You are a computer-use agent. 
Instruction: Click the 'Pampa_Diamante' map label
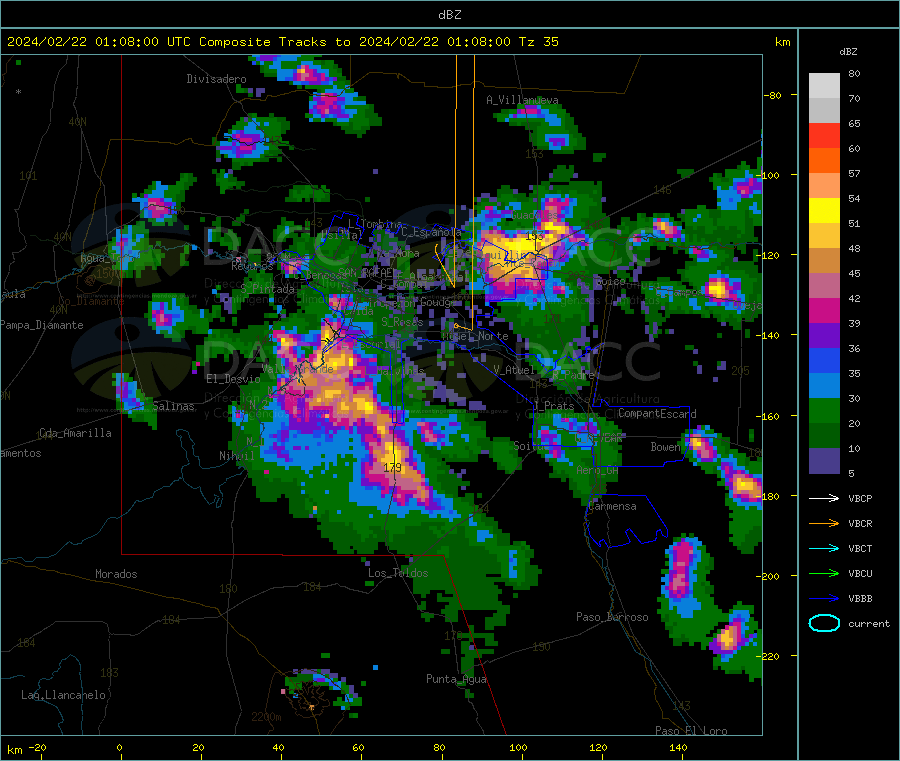point(42,325)
